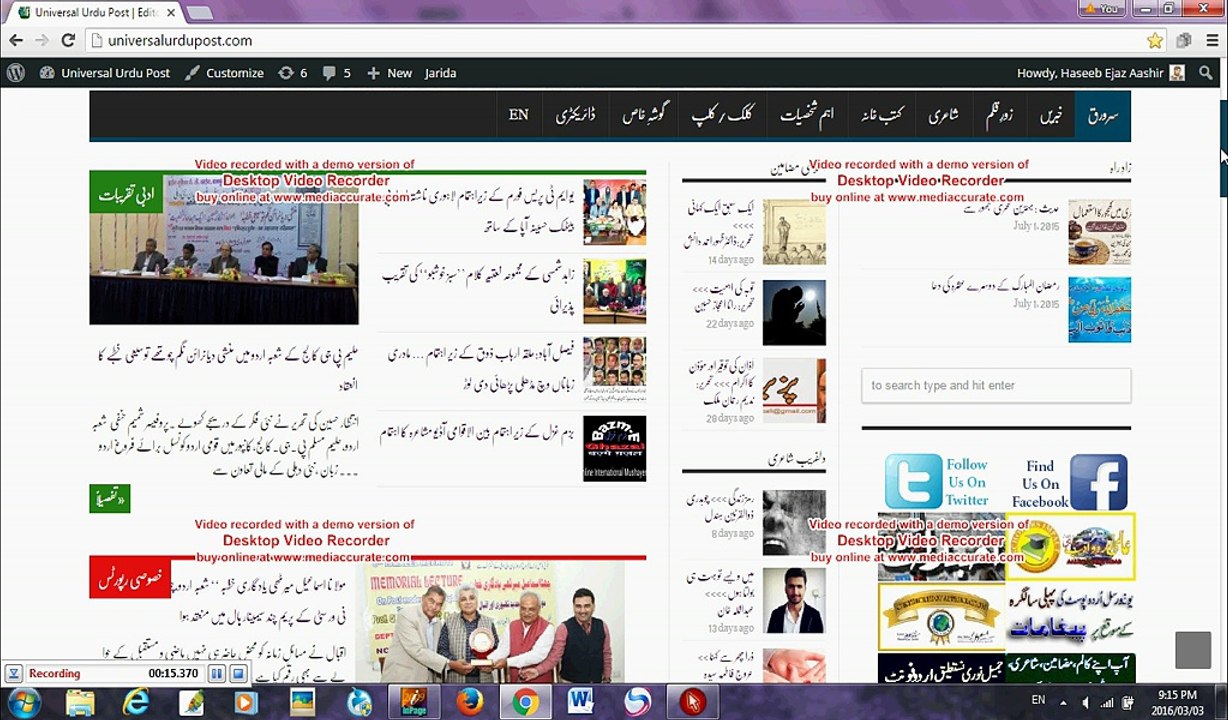The height and width of the screenshot is (720, 1228).
Task: Expand the recorder bar dropdown arrow
Action: pos(13,674)
